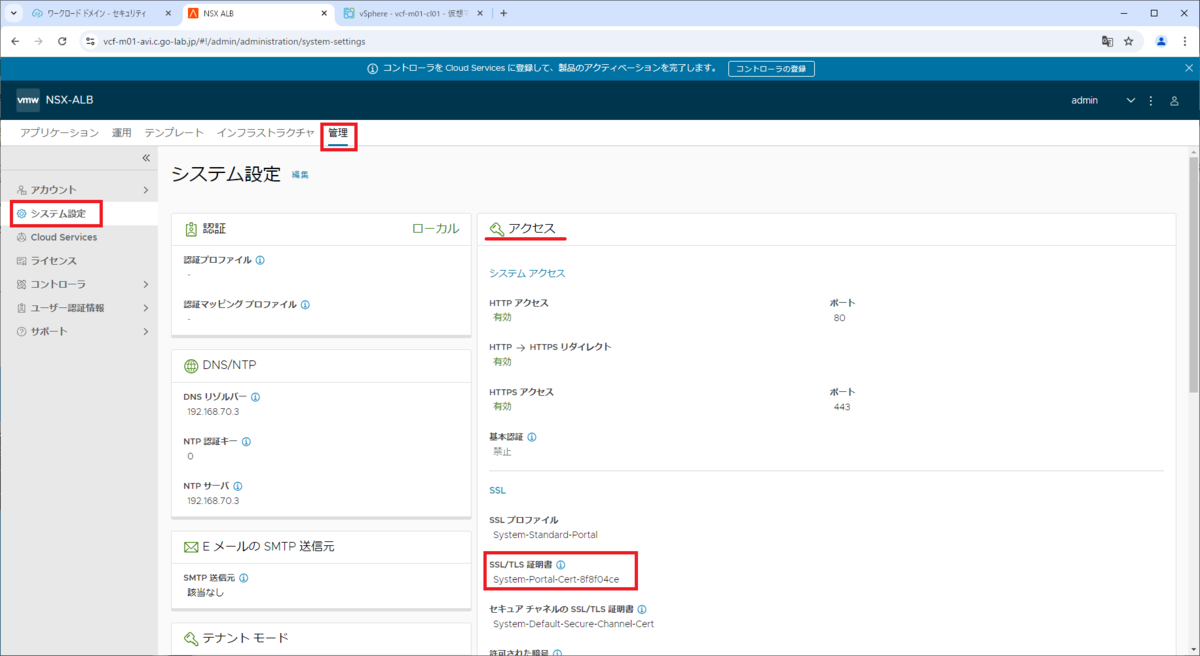This screenshot has width=1200, height=656.
Task: Open the tab search dropdown in Chrome
Action: pyautogui.click(x=13, y=13)
